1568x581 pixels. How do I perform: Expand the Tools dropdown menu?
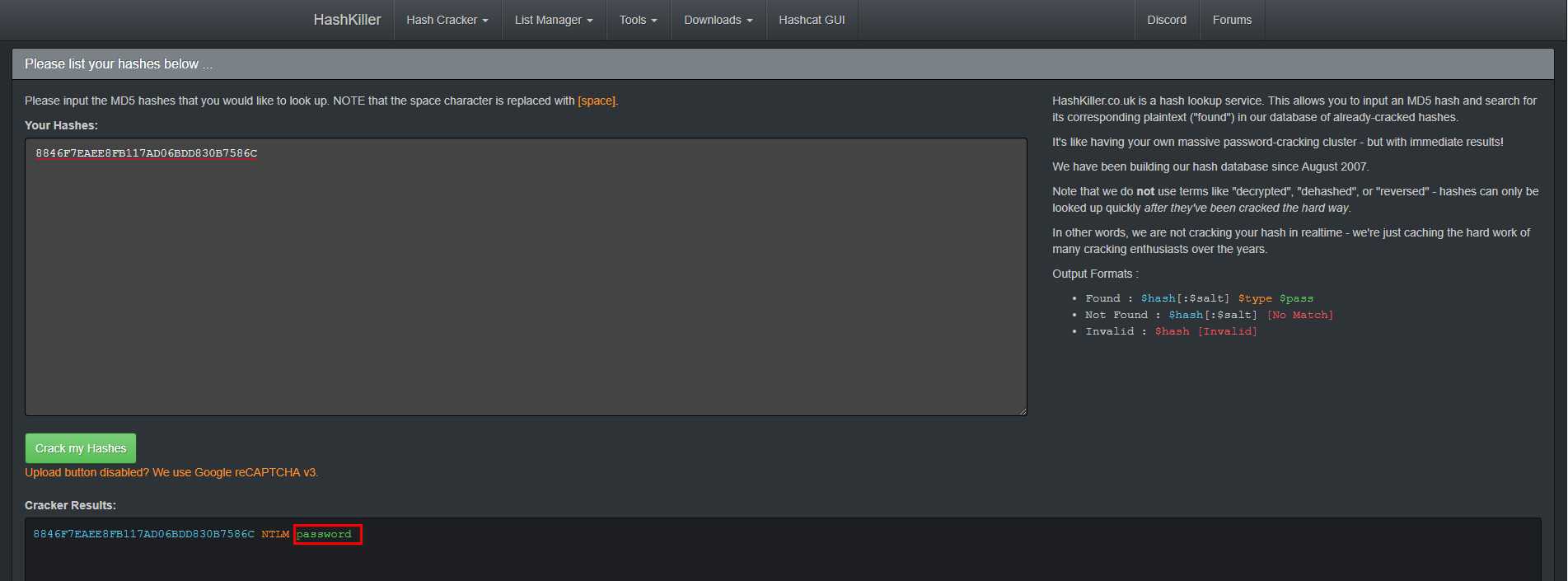pos(639,20)
